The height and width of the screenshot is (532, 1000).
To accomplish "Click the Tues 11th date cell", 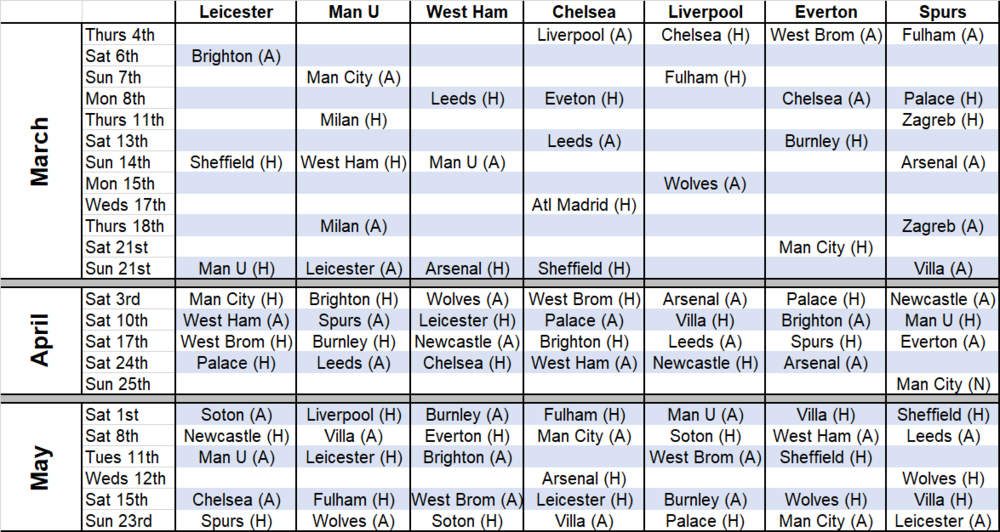I will (129, 457).
